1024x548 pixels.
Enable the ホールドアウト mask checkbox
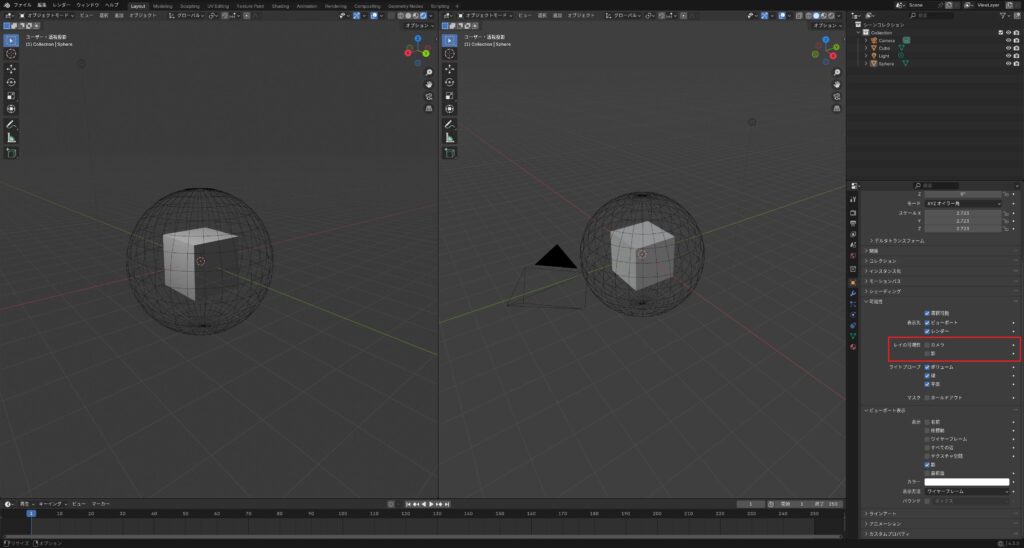(x=927, y=397)
